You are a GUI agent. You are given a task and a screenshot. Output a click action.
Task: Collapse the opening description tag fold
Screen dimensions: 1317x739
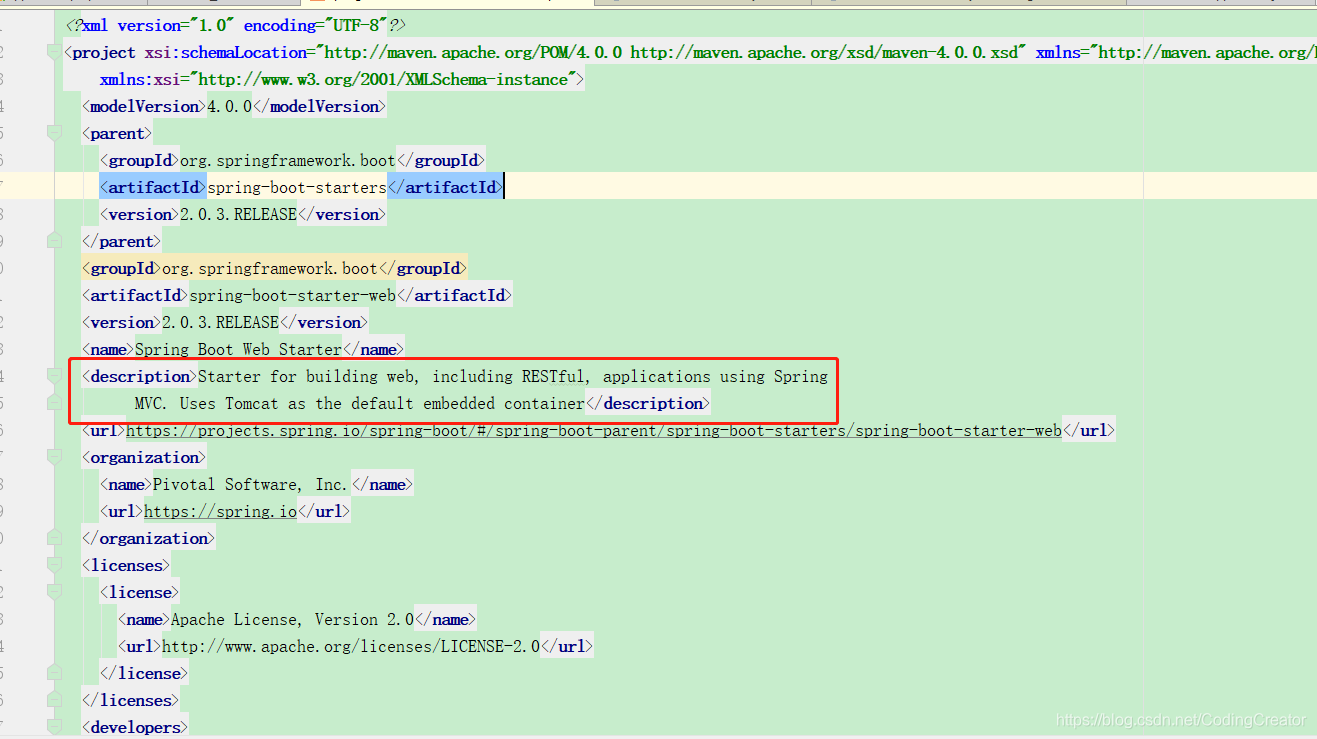[54, 376]
